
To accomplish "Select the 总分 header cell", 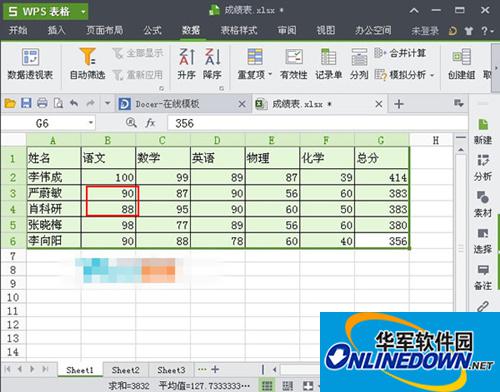I will coord(382,158).
